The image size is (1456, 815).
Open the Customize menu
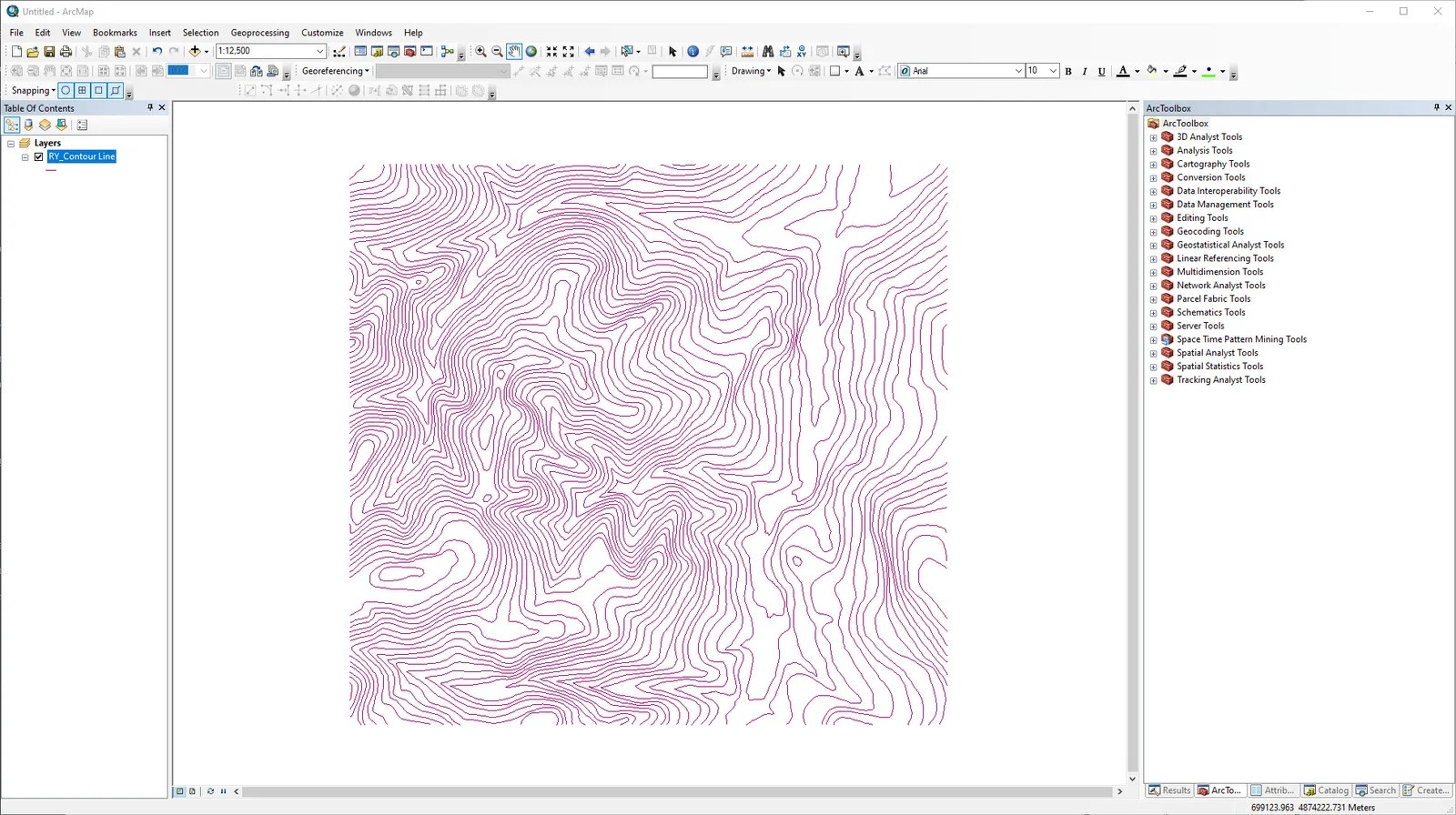322,32
